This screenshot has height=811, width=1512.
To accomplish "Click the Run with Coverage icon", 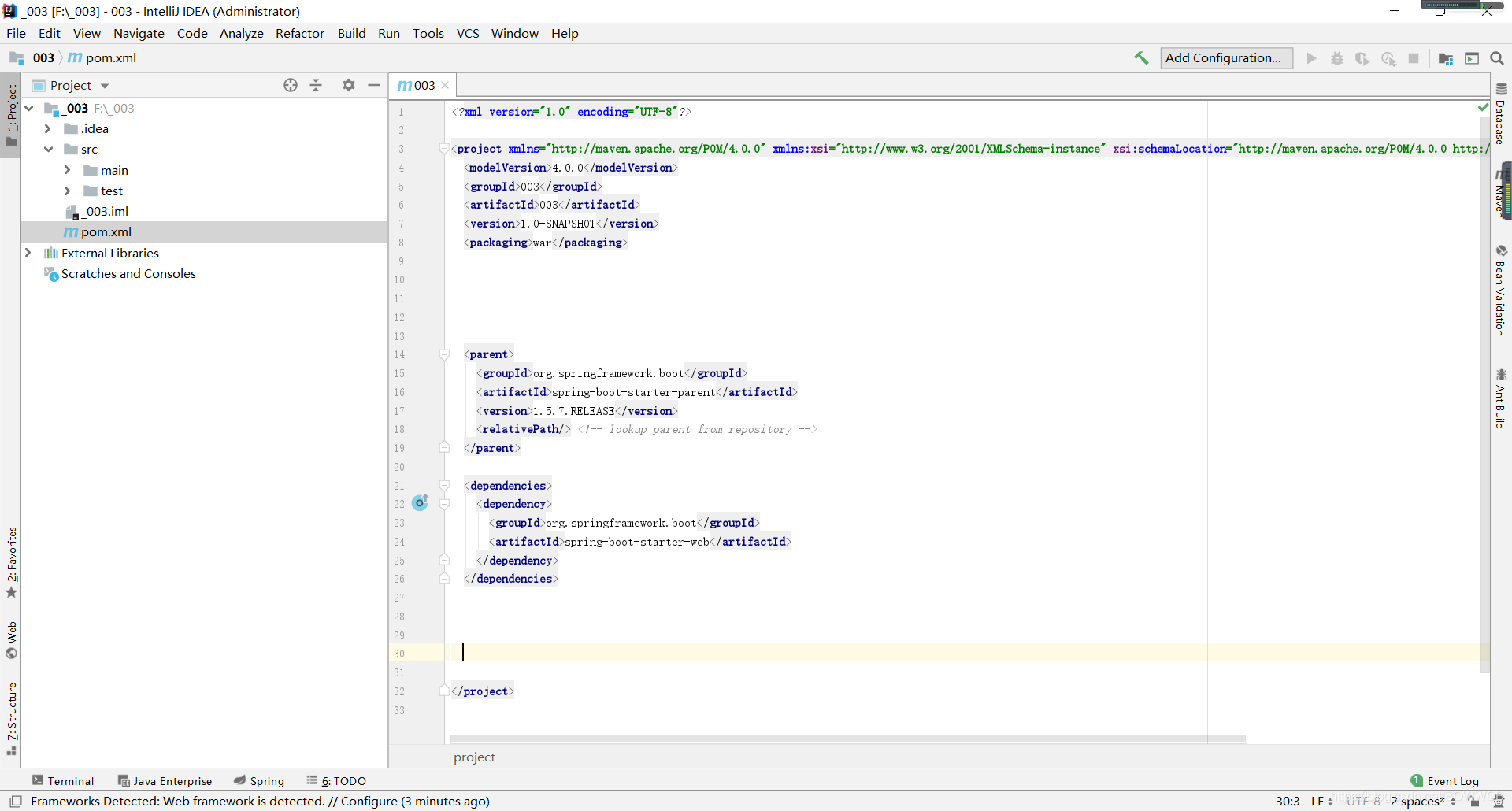I will pyautogui.click(x=1362, y=58).
